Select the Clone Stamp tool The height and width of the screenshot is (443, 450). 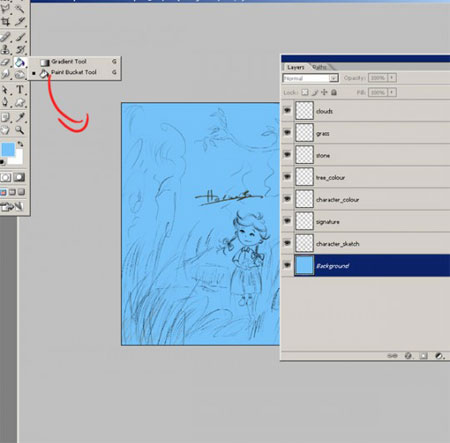click(6, 50)
